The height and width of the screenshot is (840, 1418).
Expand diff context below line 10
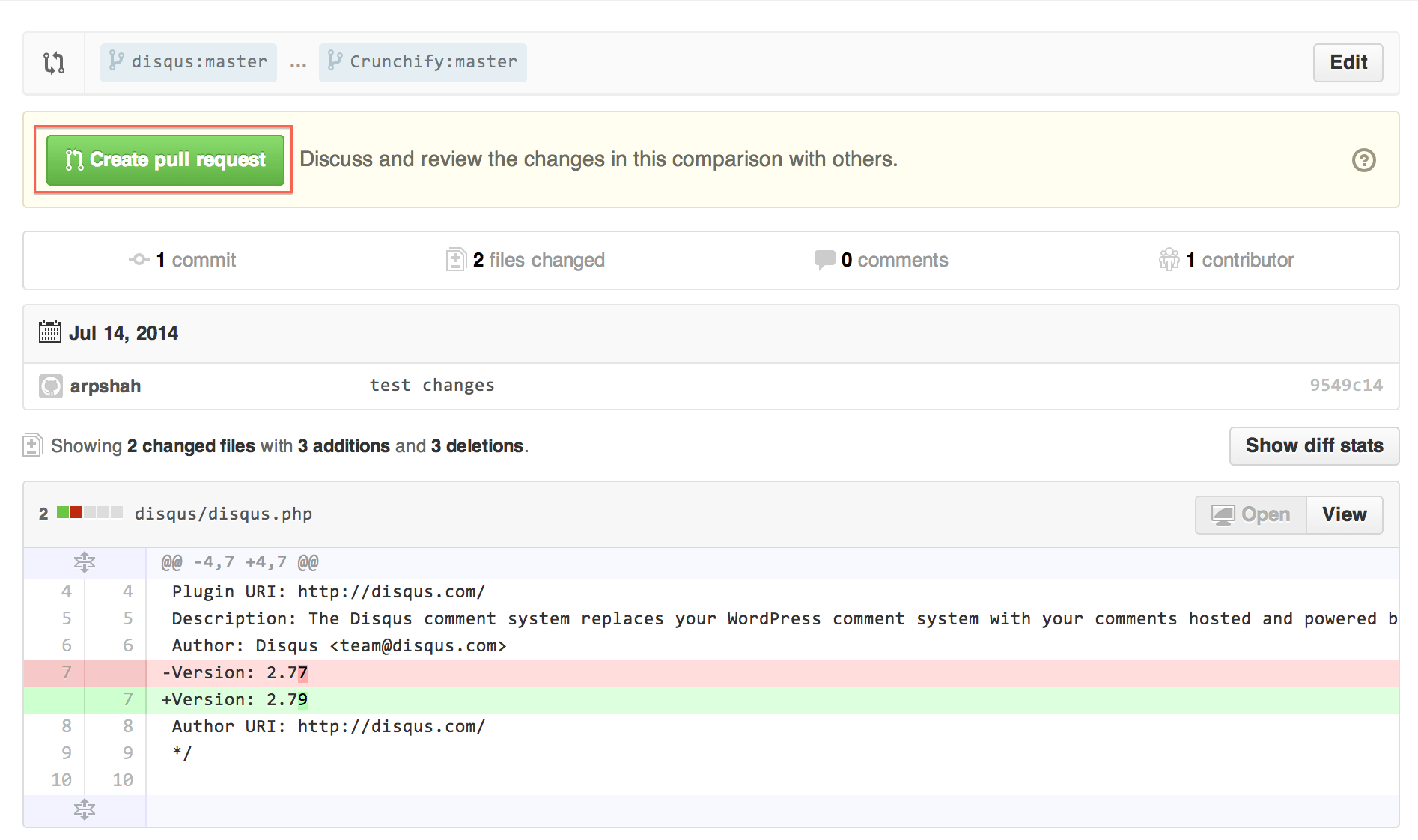(x=85, y=810)
